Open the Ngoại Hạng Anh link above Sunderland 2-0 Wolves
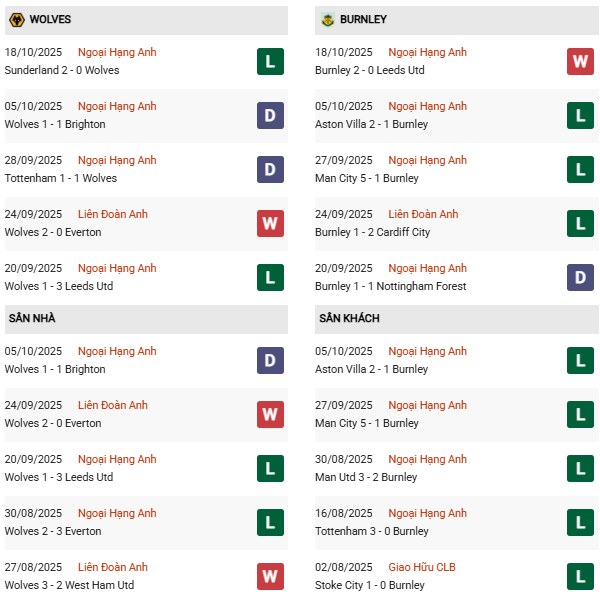This screenshot has height=602, width=600. click(x=117, y=52)
